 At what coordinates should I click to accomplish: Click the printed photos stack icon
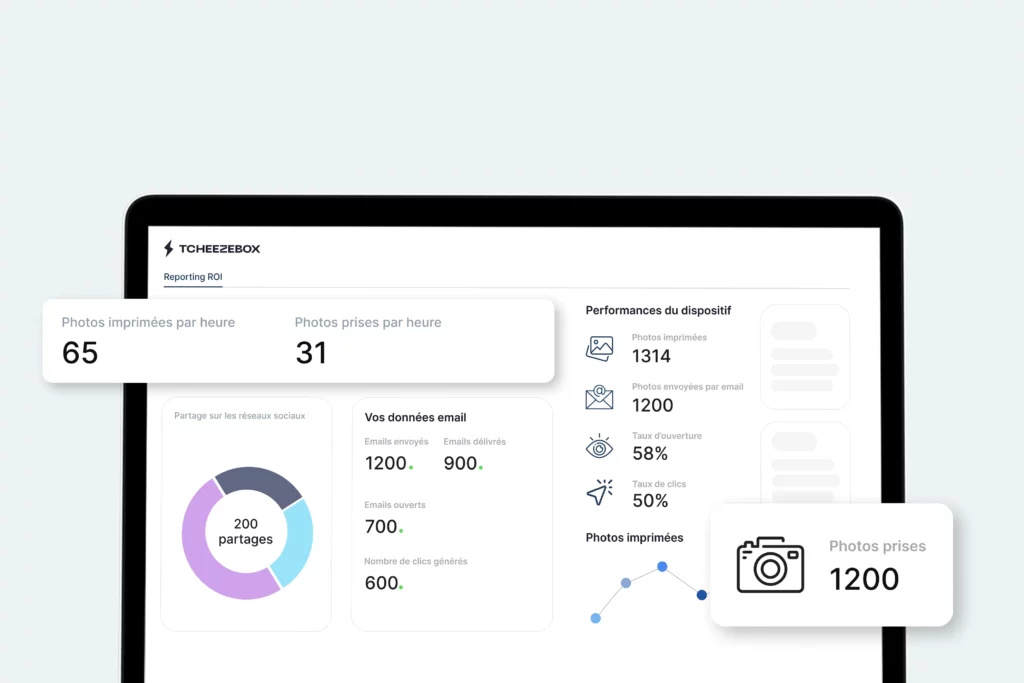coord(599,348)
